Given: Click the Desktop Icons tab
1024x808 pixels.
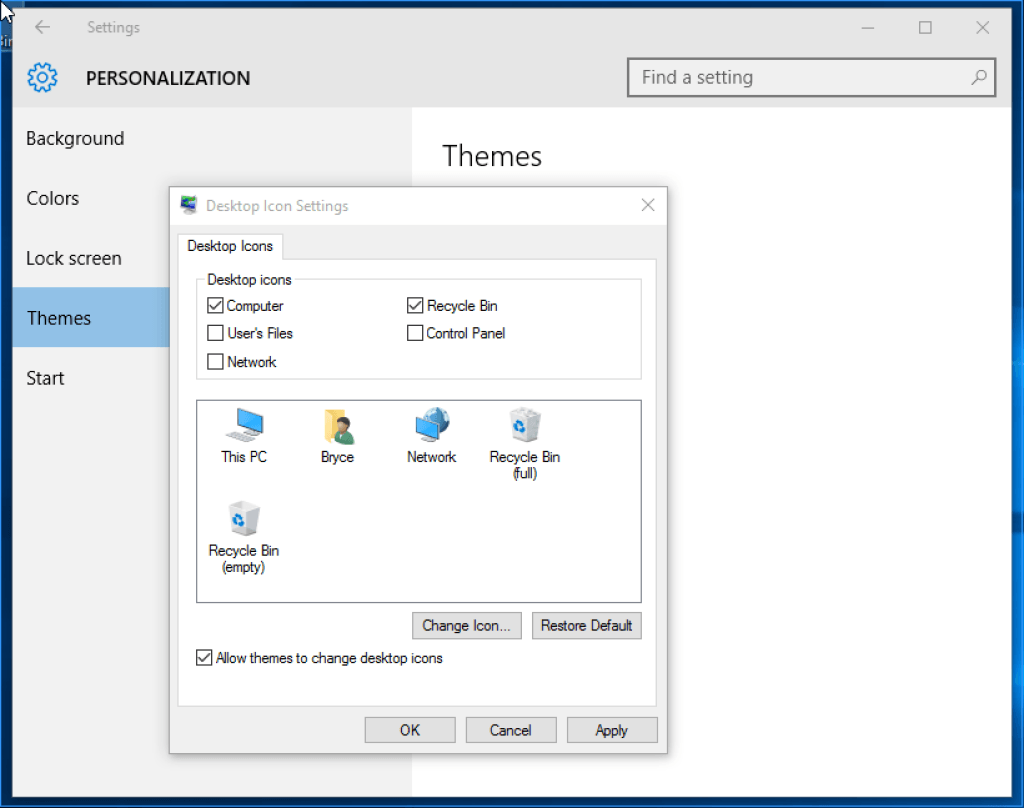Looking at the screenshot, I should click(x=230, y=246).
